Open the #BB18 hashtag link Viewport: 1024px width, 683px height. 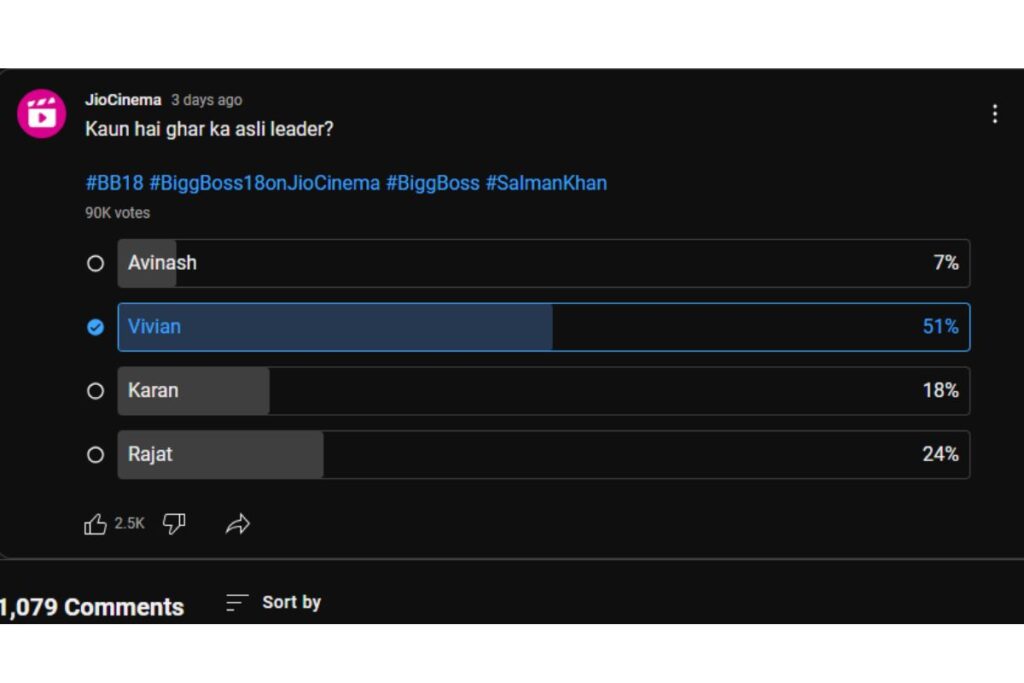114,183
